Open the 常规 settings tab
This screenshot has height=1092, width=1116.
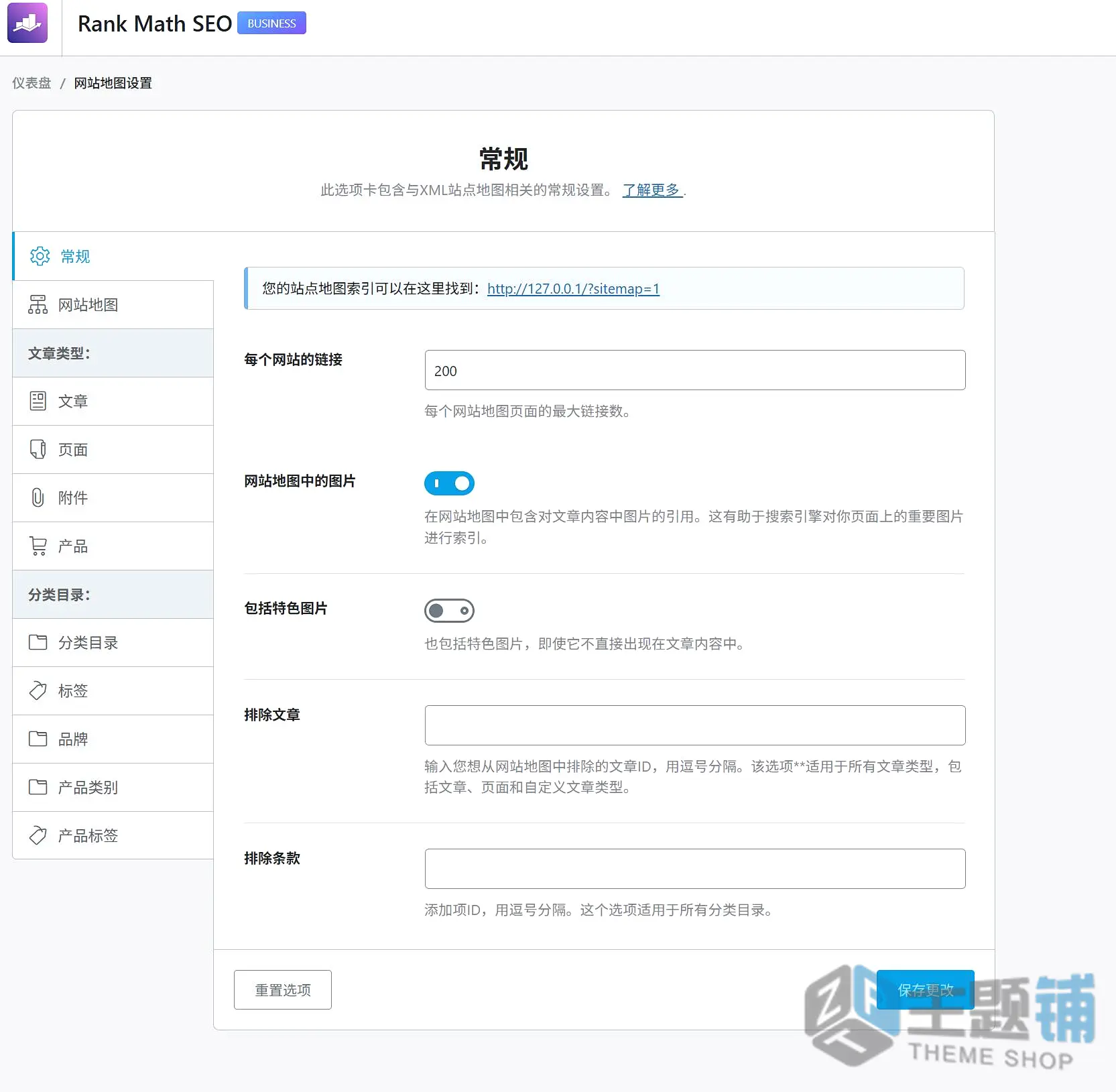coord(113,256)
